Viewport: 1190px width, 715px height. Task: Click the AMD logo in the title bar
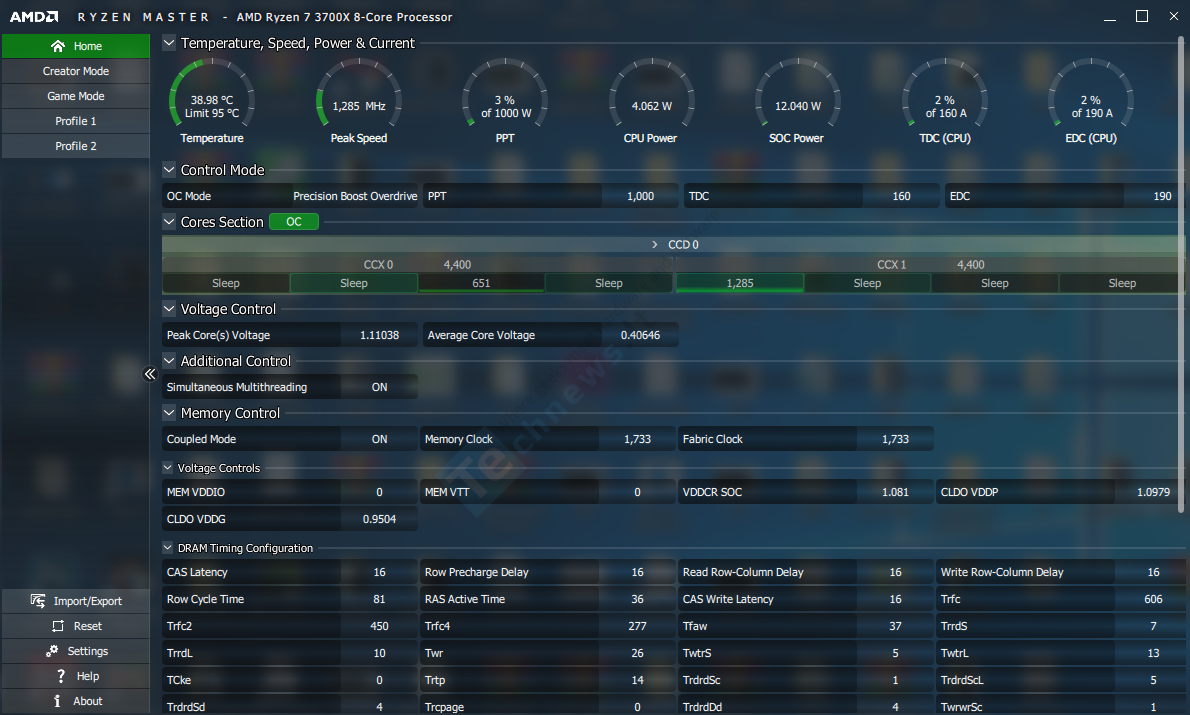click(x=34, y=17)
